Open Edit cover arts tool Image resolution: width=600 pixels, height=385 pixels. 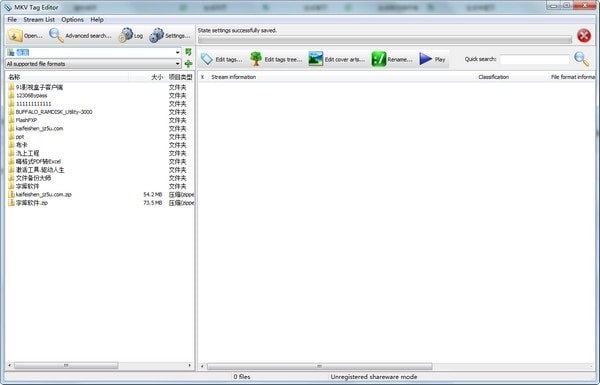coord(315,59)
